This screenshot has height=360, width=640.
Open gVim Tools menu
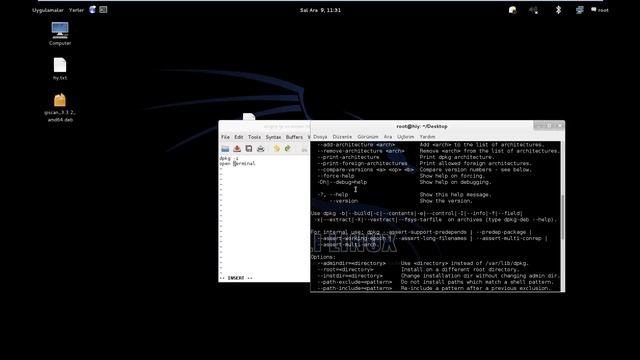click(x=254, y=137)
